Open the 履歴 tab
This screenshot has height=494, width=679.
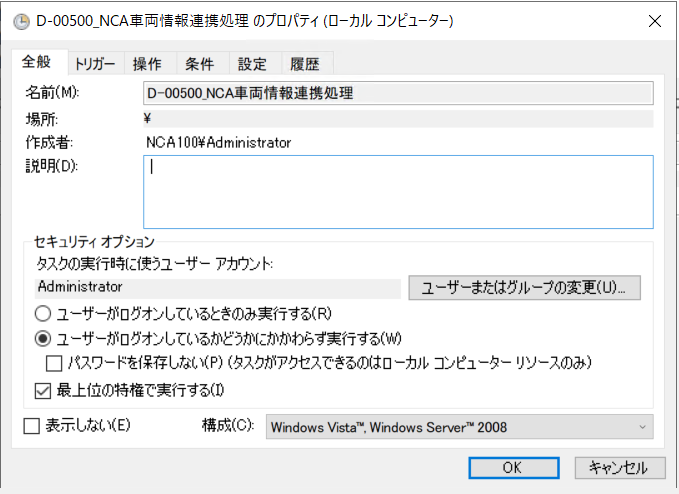click(305, 64)
